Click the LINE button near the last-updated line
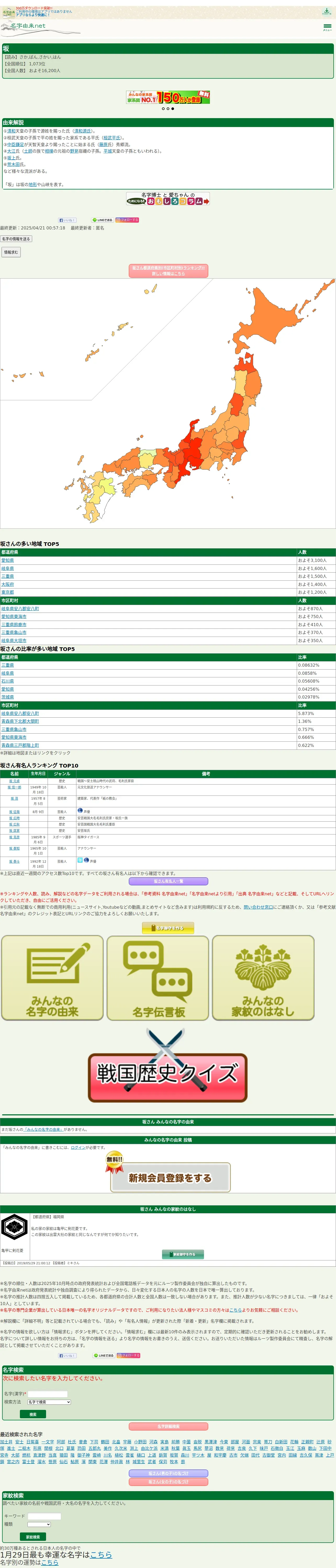The image size is (336, 1568). pos(102,220)
